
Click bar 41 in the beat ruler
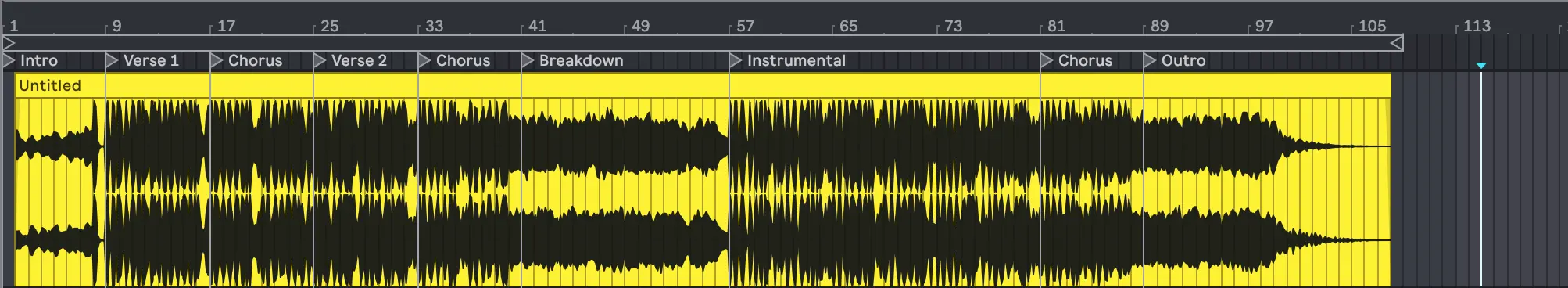(x=537, y=26)
